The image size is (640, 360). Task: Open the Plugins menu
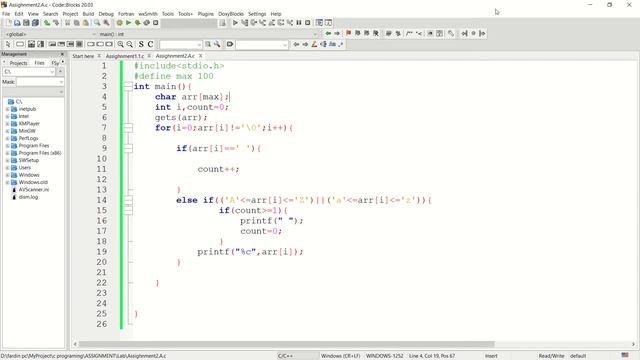pos(206,14)
